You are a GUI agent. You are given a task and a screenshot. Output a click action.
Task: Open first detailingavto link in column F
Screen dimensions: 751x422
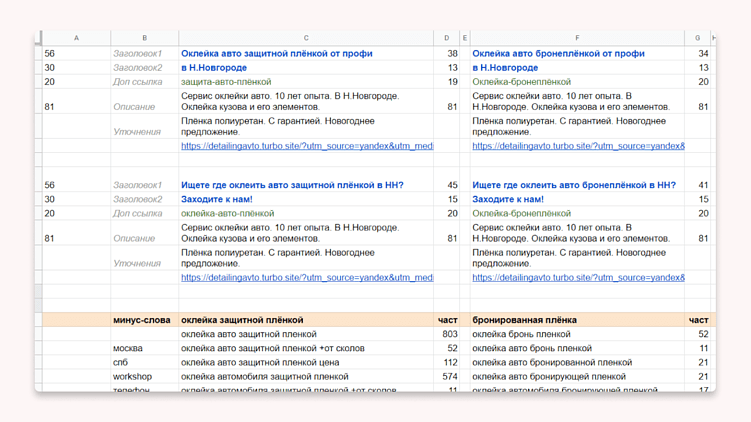coord(578,146)
